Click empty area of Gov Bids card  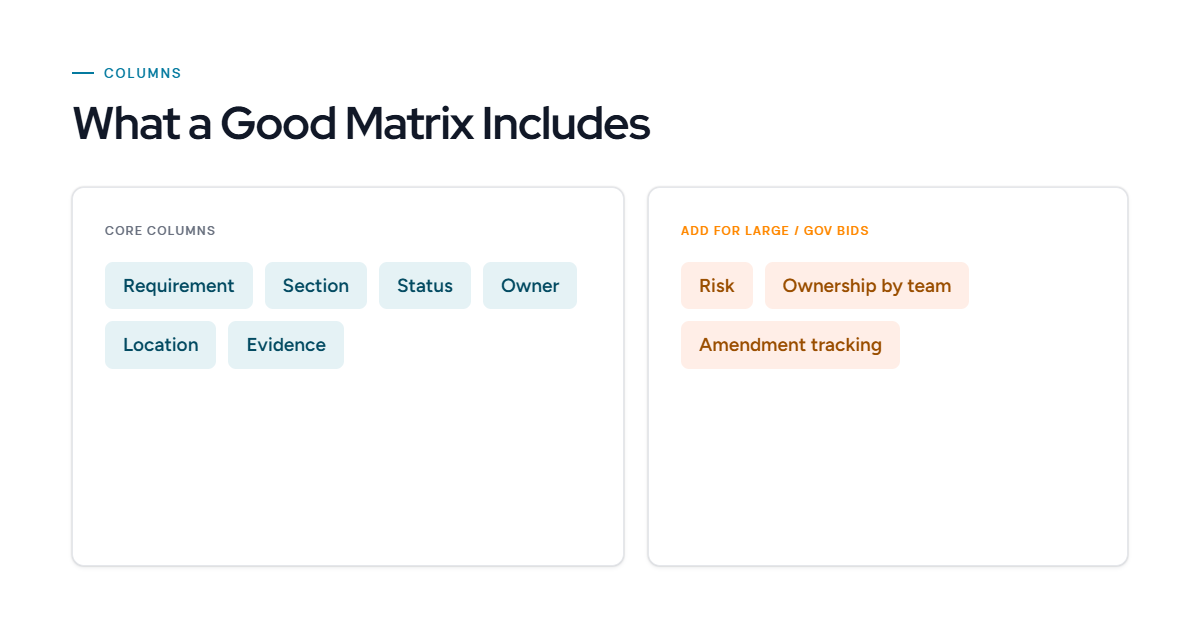888,470
